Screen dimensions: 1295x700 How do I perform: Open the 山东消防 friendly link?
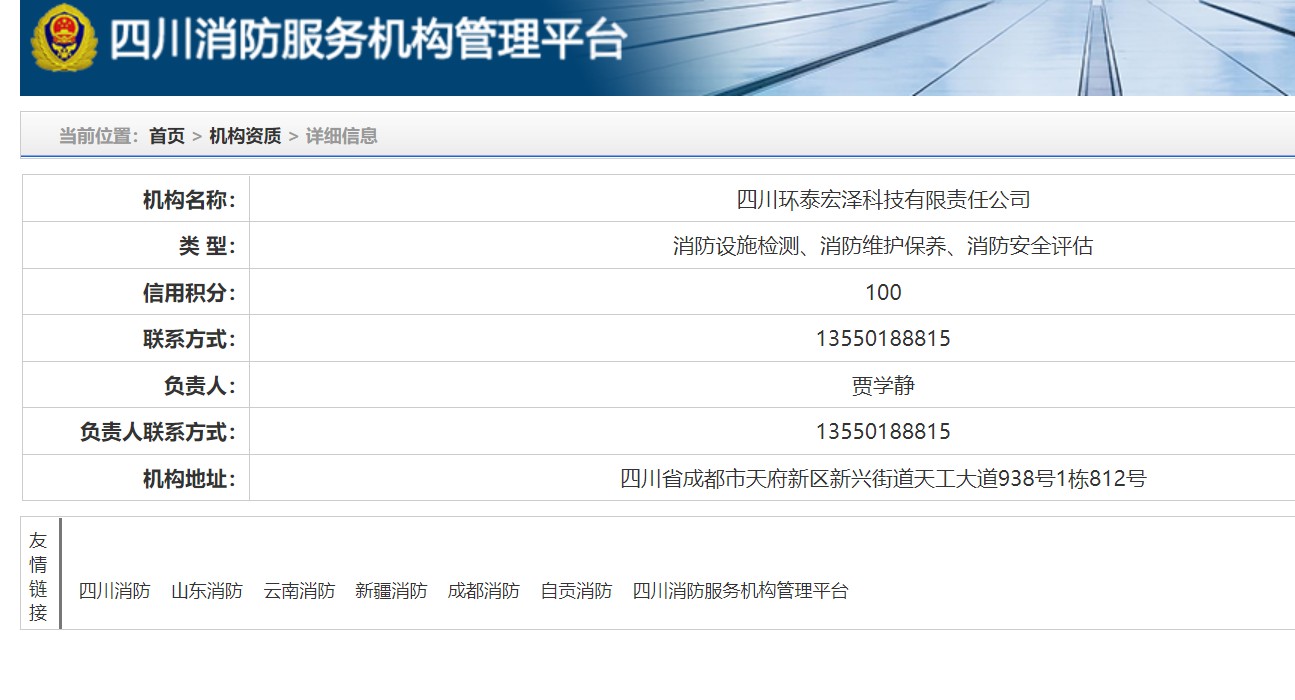click(x=207, y=591)
